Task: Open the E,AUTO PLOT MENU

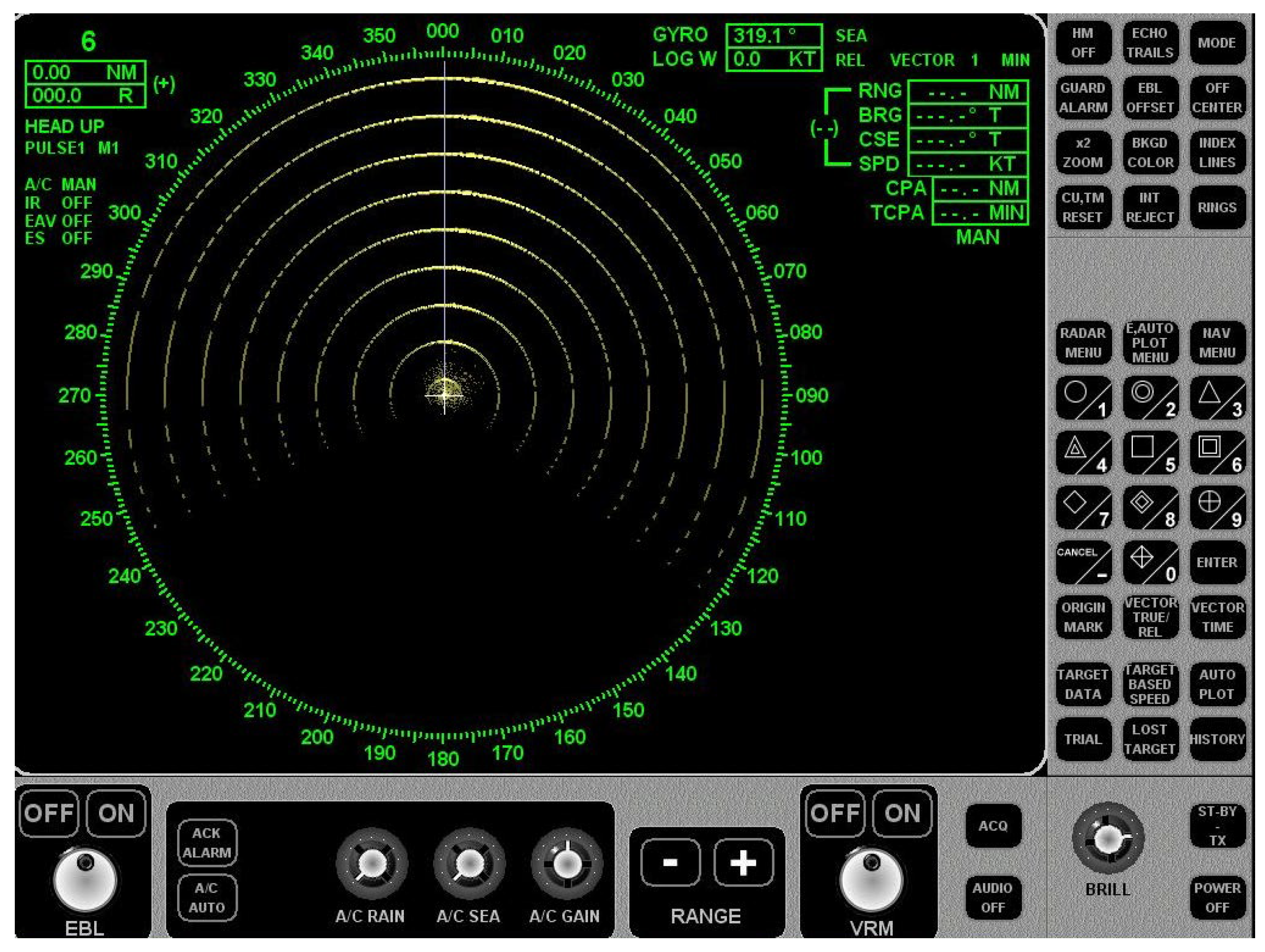Action: [x=1150, y=343]
